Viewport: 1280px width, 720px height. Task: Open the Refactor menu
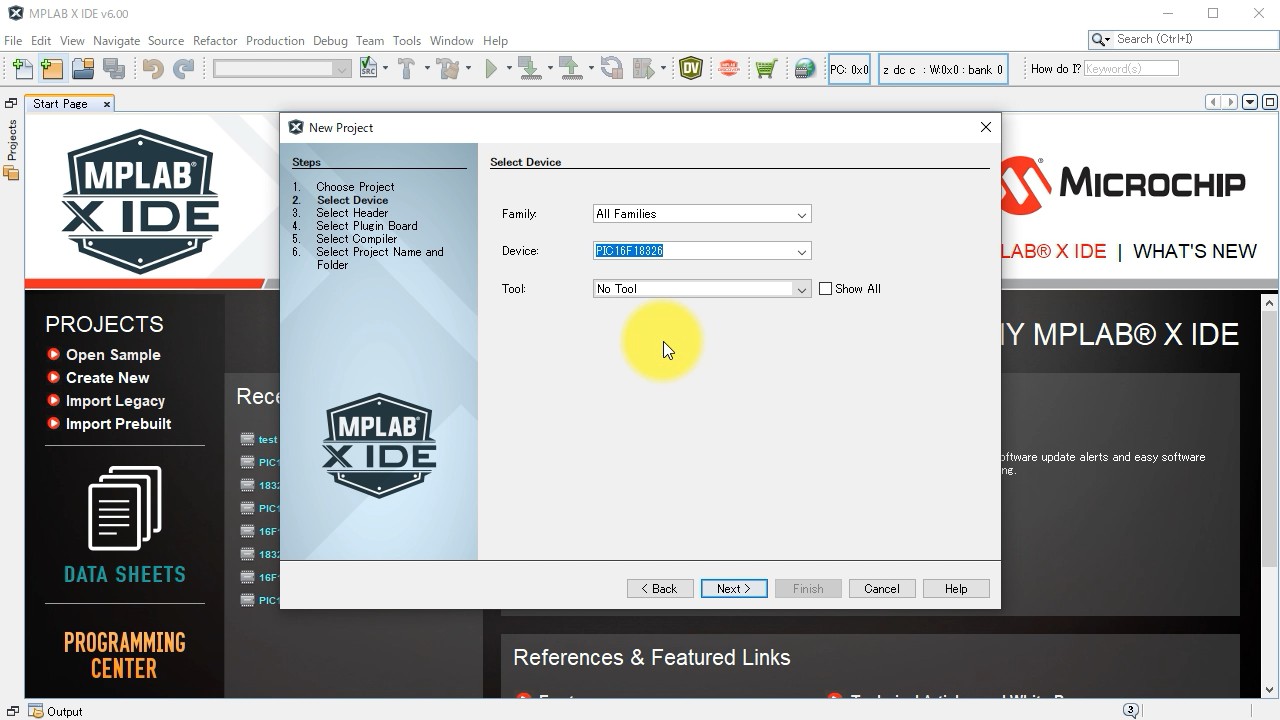click(x=215, y=41)
